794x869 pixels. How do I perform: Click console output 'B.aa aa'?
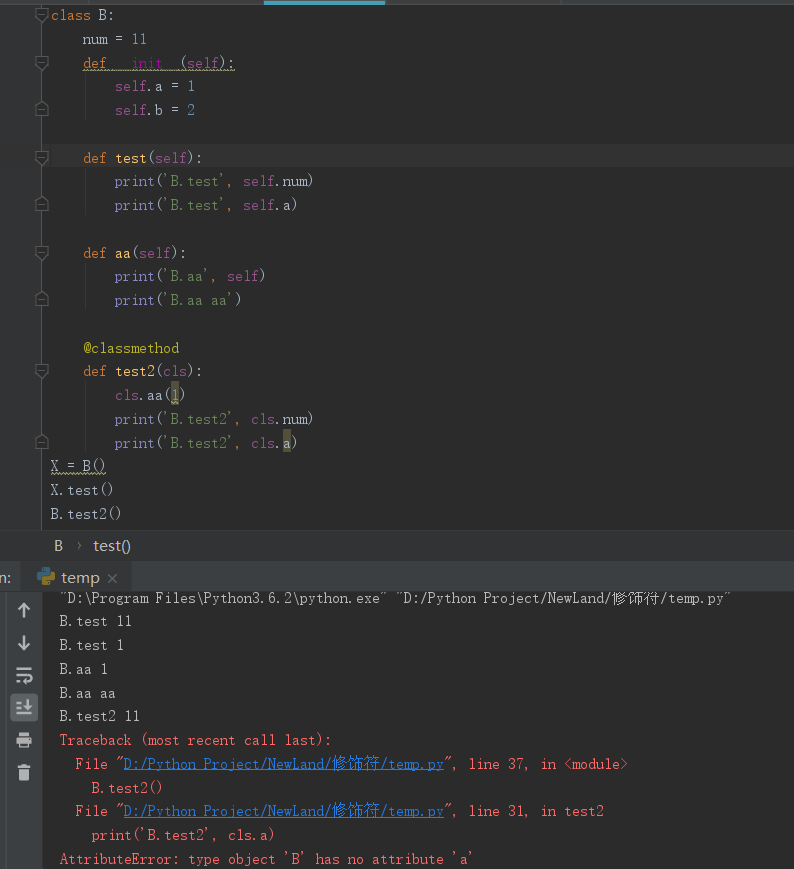87,693
